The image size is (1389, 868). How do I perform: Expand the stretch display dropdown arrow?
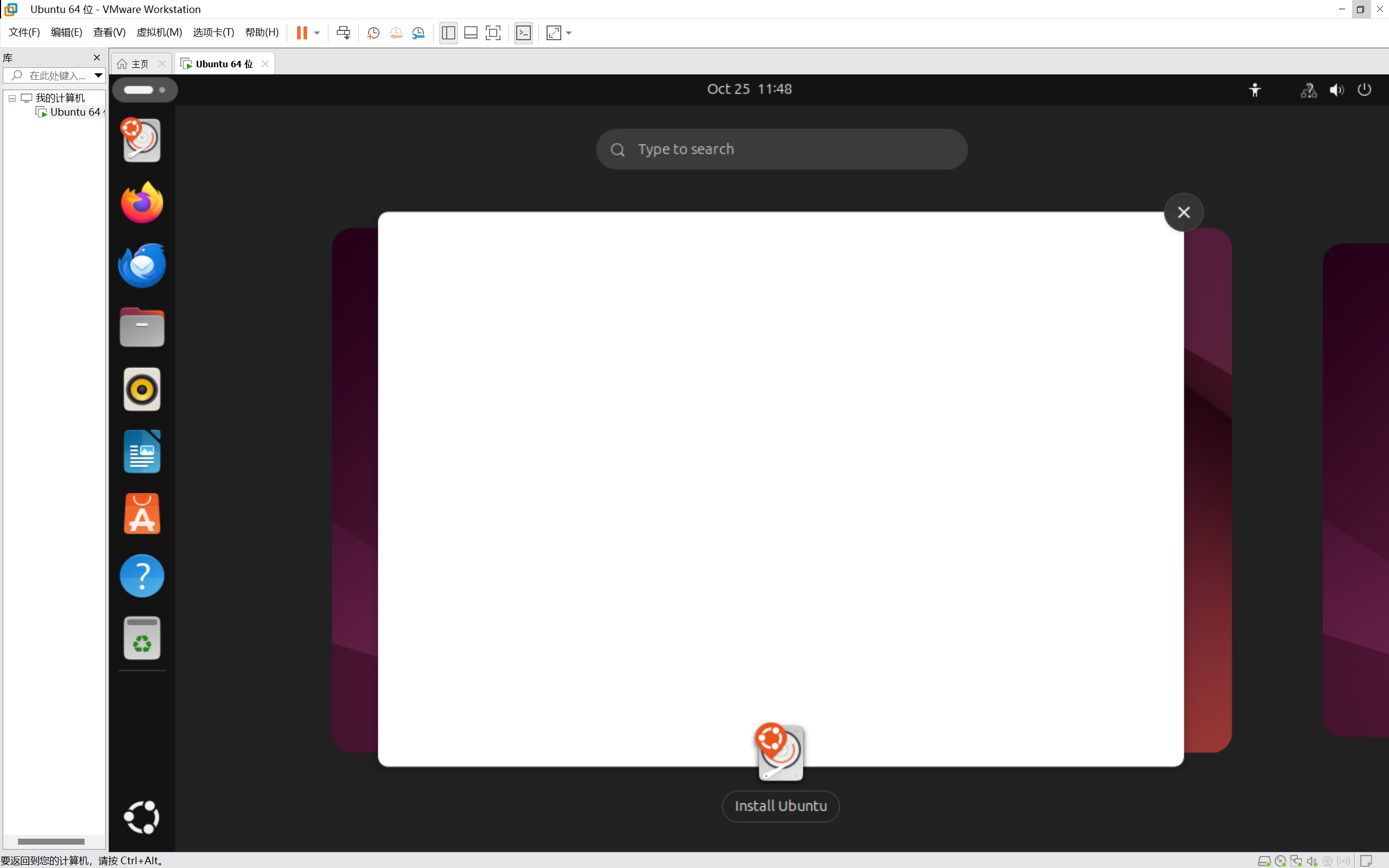(569, 33)
